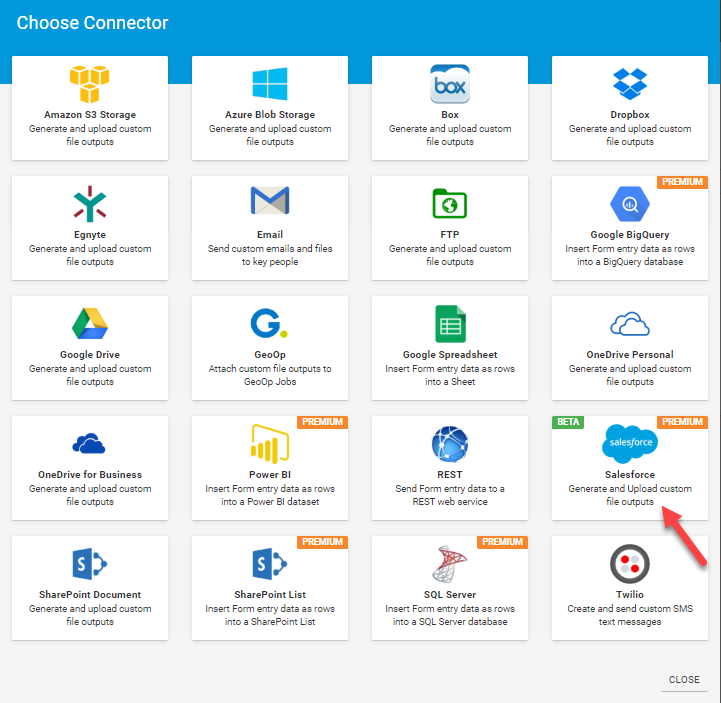This screenshot has width=721, height=703.
Task: Click 'Attach custom file outputs to' description
Action: pos(270,368)
